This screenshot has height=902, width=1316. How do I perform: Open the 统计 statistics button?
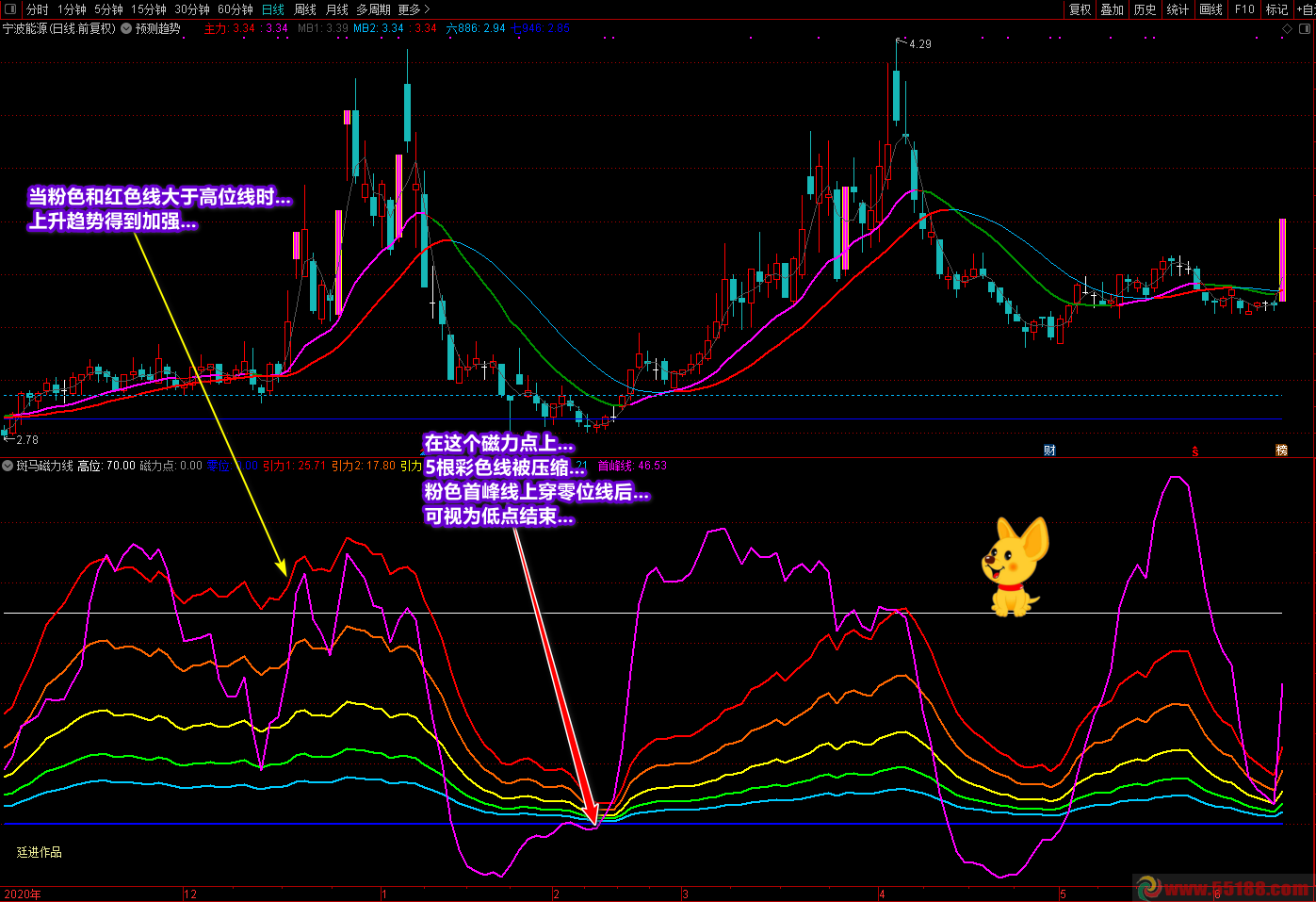[x=1178, y=9]
